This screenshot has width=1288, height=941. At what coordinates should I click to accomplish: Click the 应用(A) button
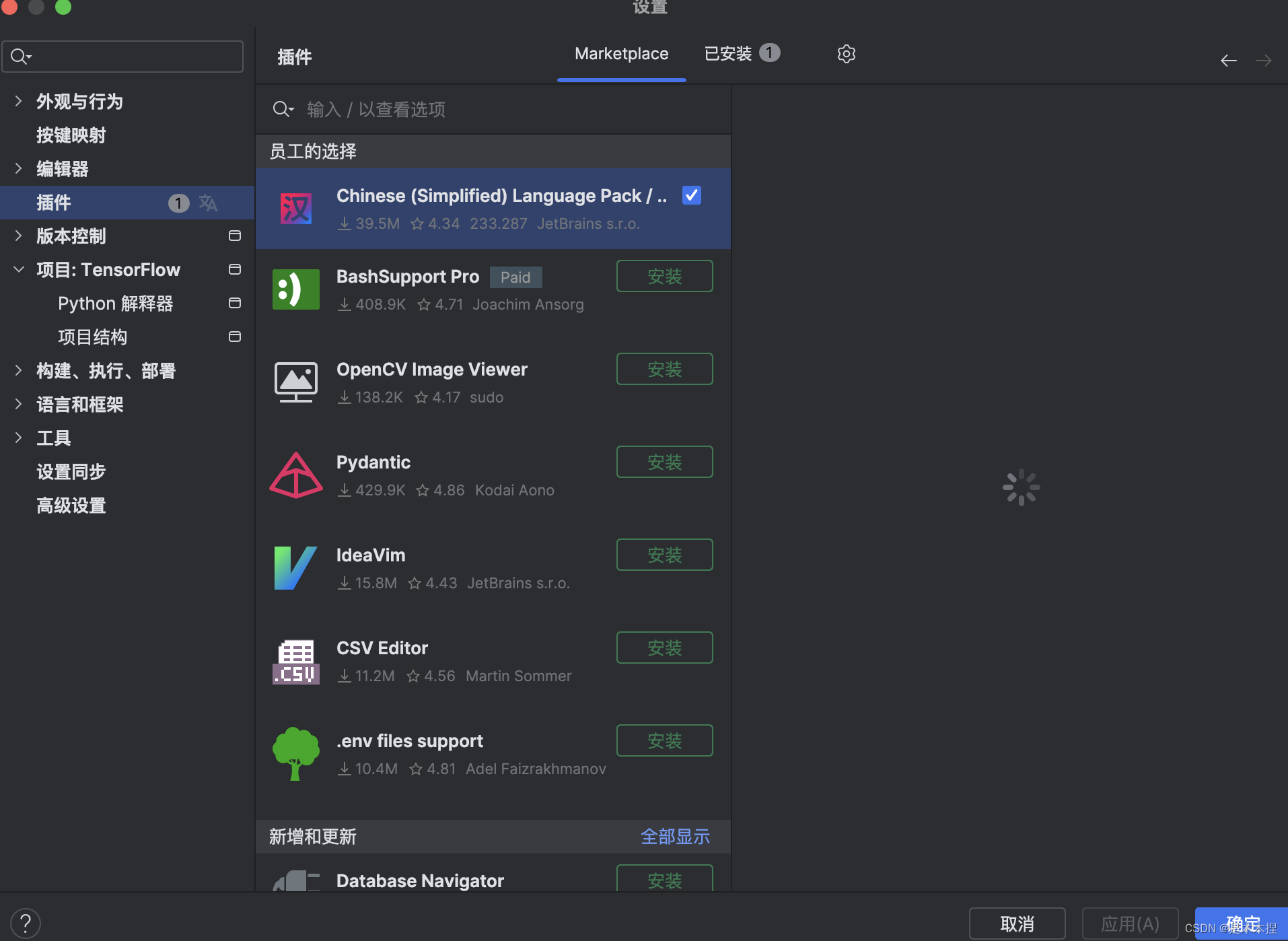pos(1130,923)
